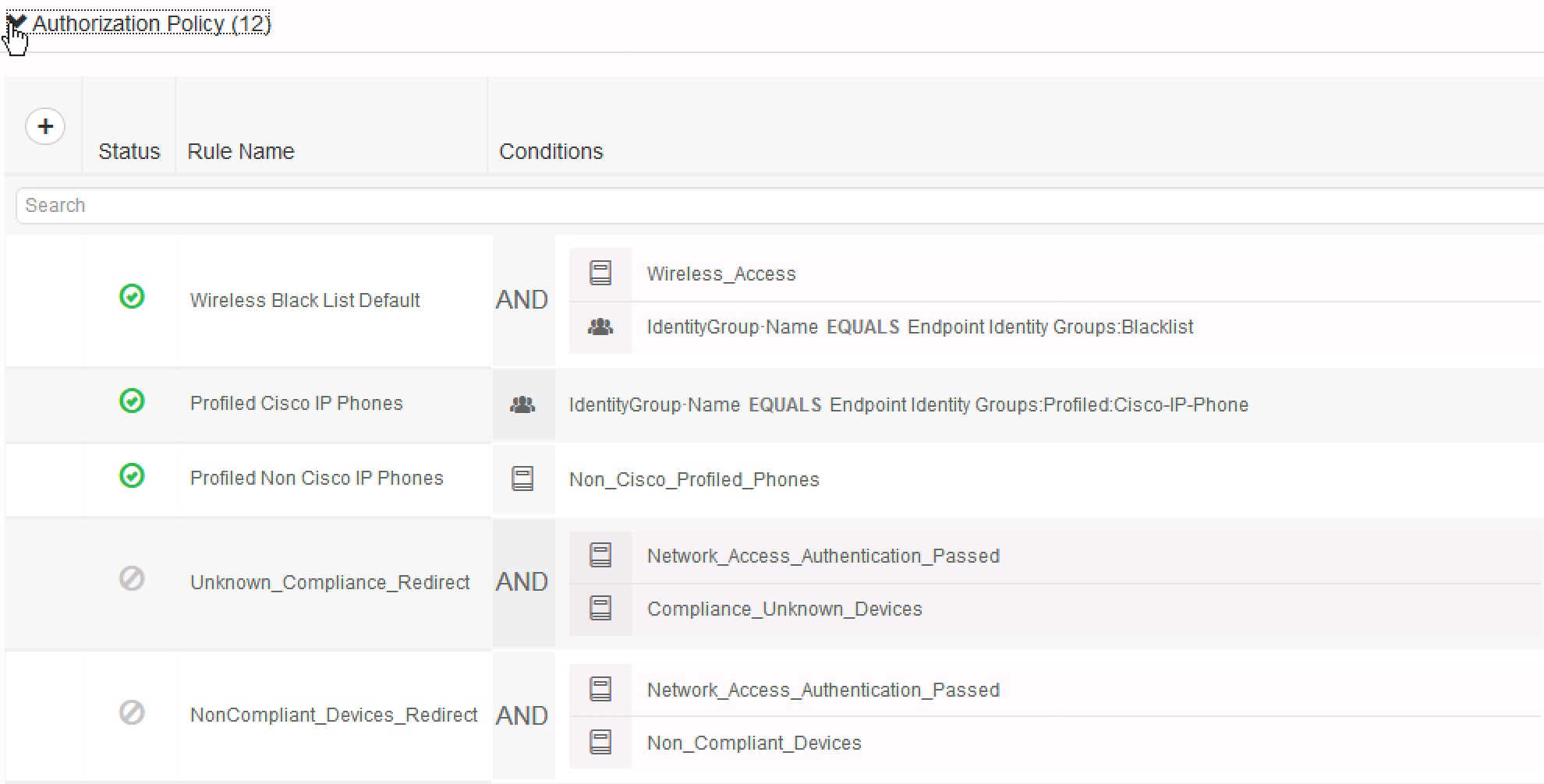
Task: Click the identity group icon next to Blacklist condition
Action: 600,327
